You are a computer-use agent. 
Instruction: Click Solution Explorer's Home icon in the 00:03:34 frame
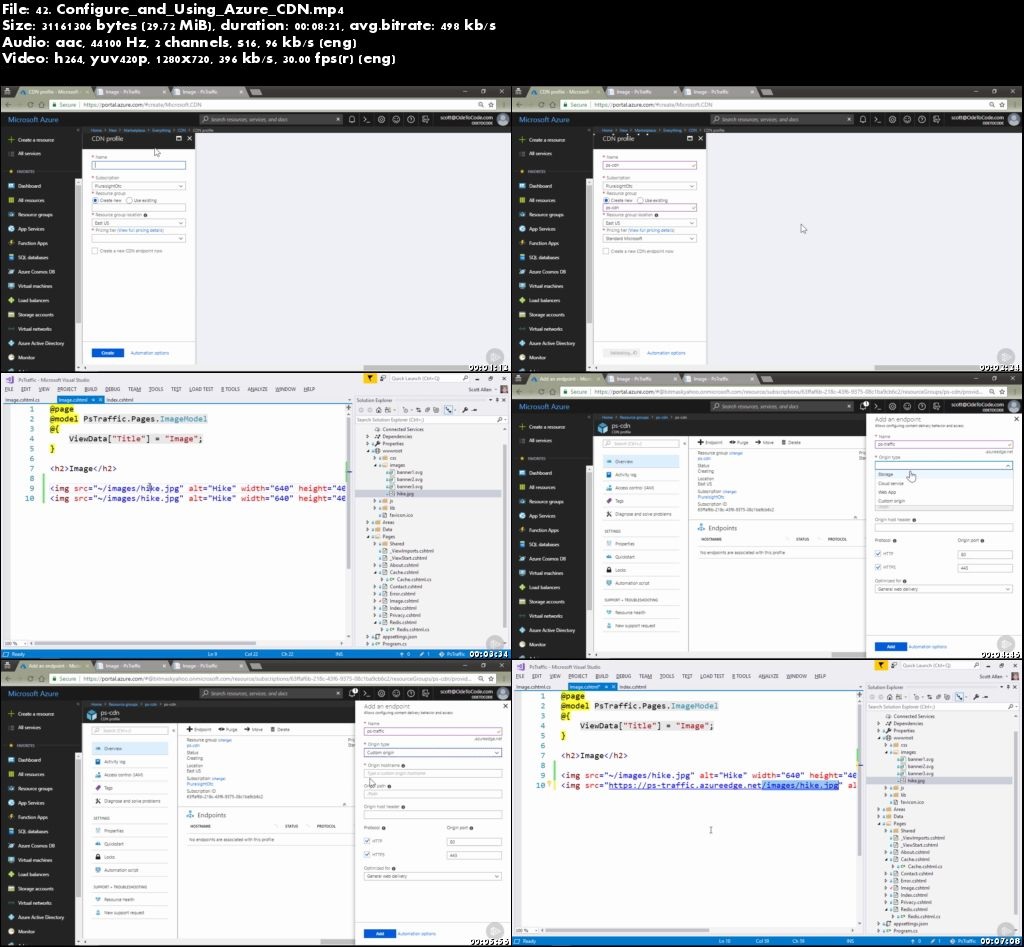click(378, 410)
